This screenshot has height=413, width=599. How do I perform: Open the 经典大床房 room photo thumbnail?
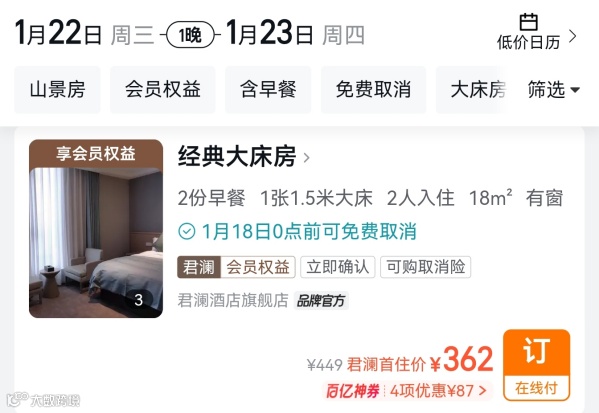pos(96,228)
